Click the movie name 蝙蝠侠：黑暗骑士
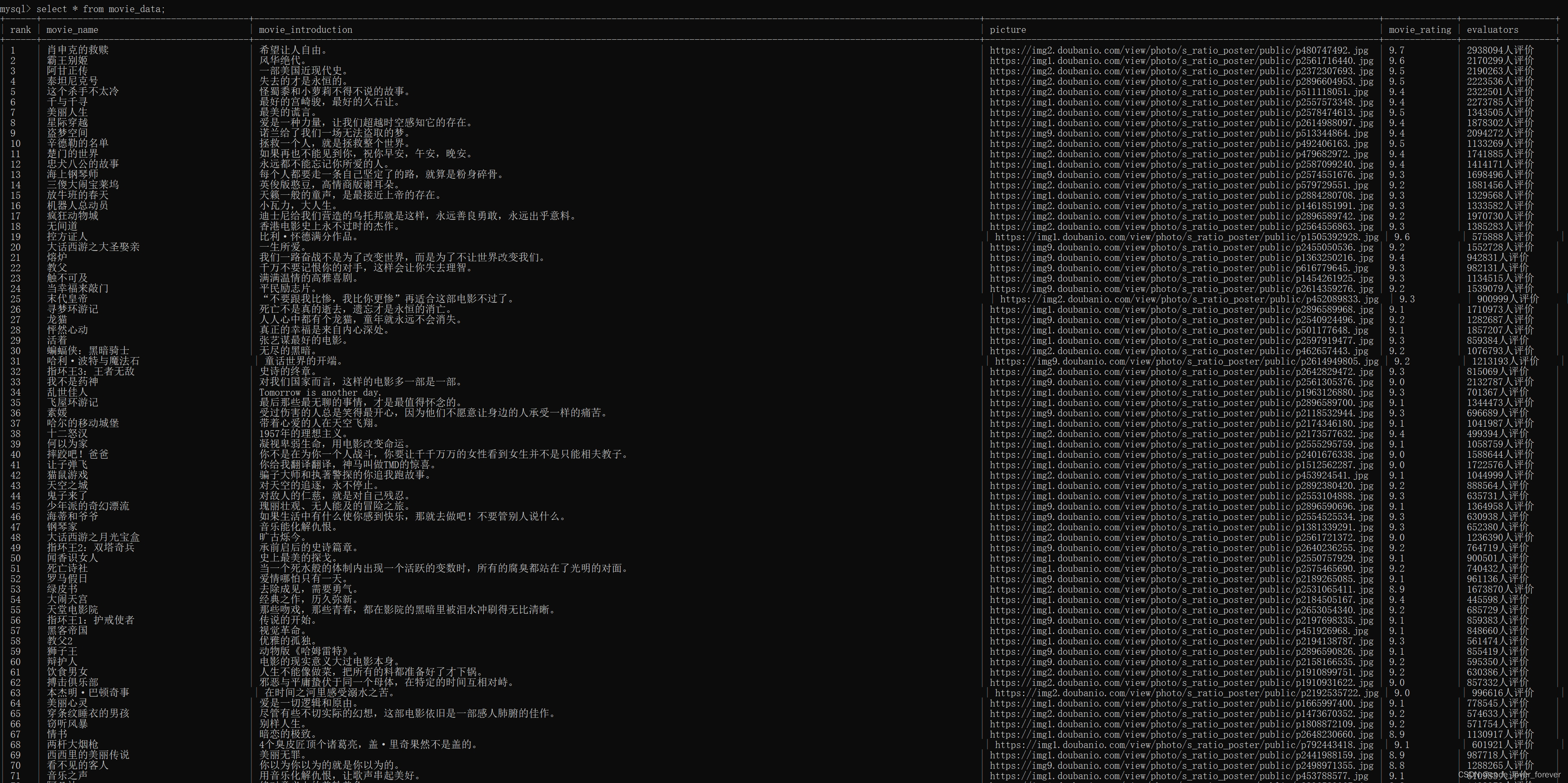Screen dimensions: 1568x783 [88, 350]
